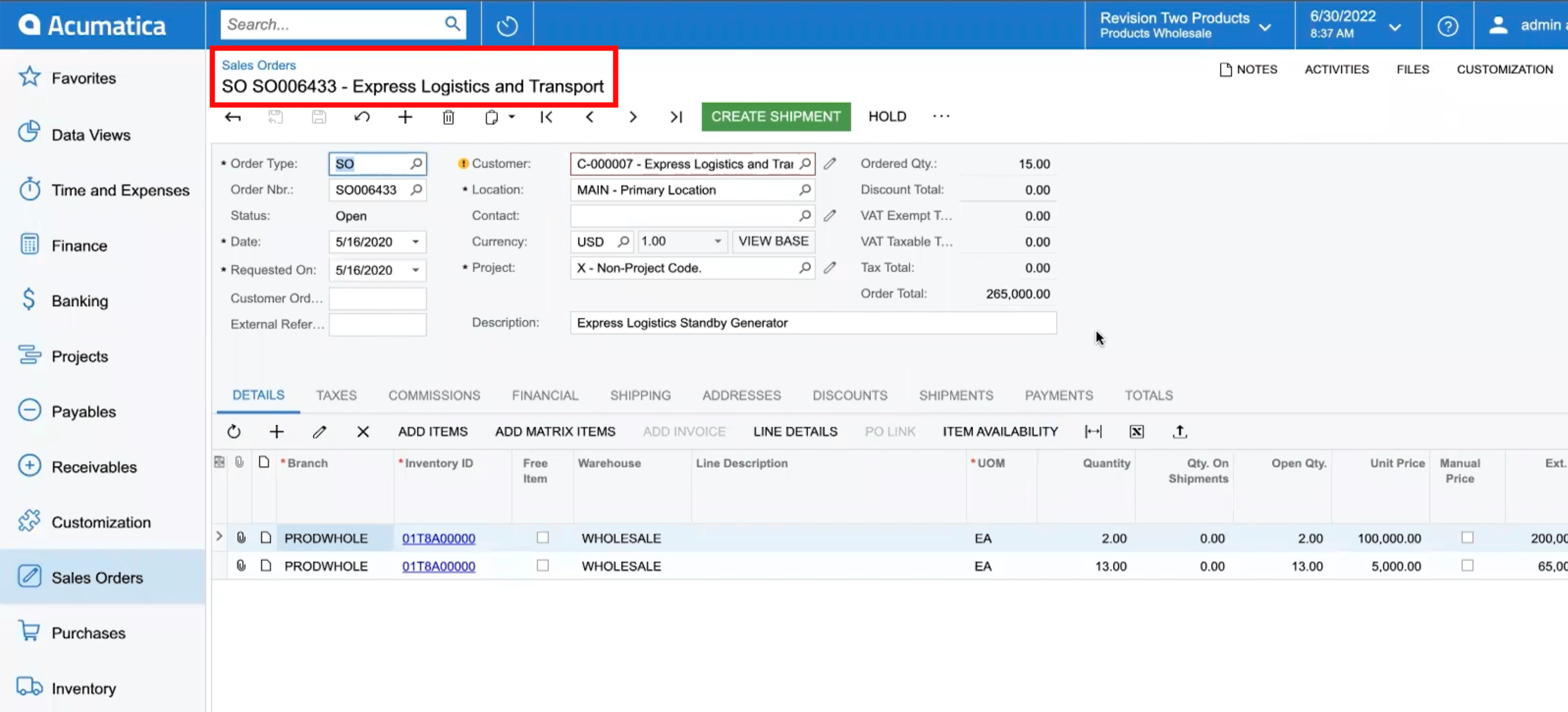
Task: Edit the selected details row
Action: [x=319, y=431]
